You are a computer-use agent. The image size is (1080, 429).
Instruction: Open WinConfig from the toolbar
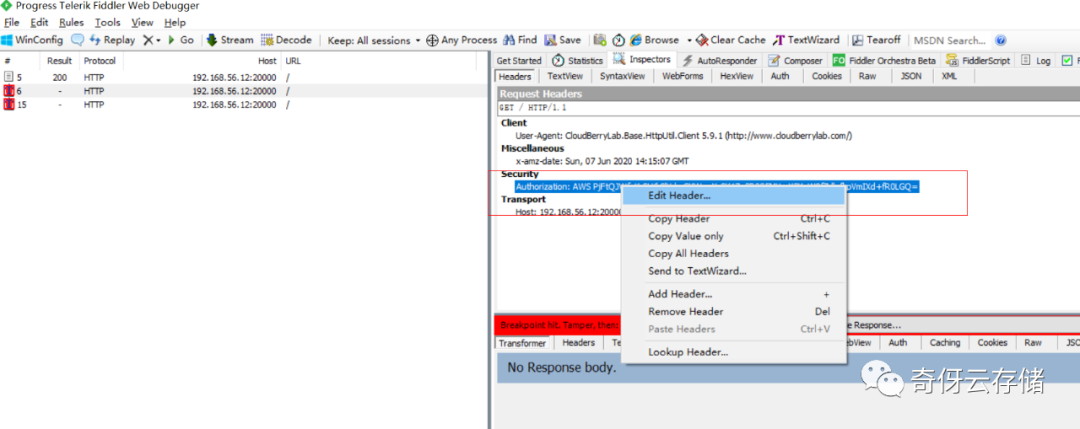[32, 40]
